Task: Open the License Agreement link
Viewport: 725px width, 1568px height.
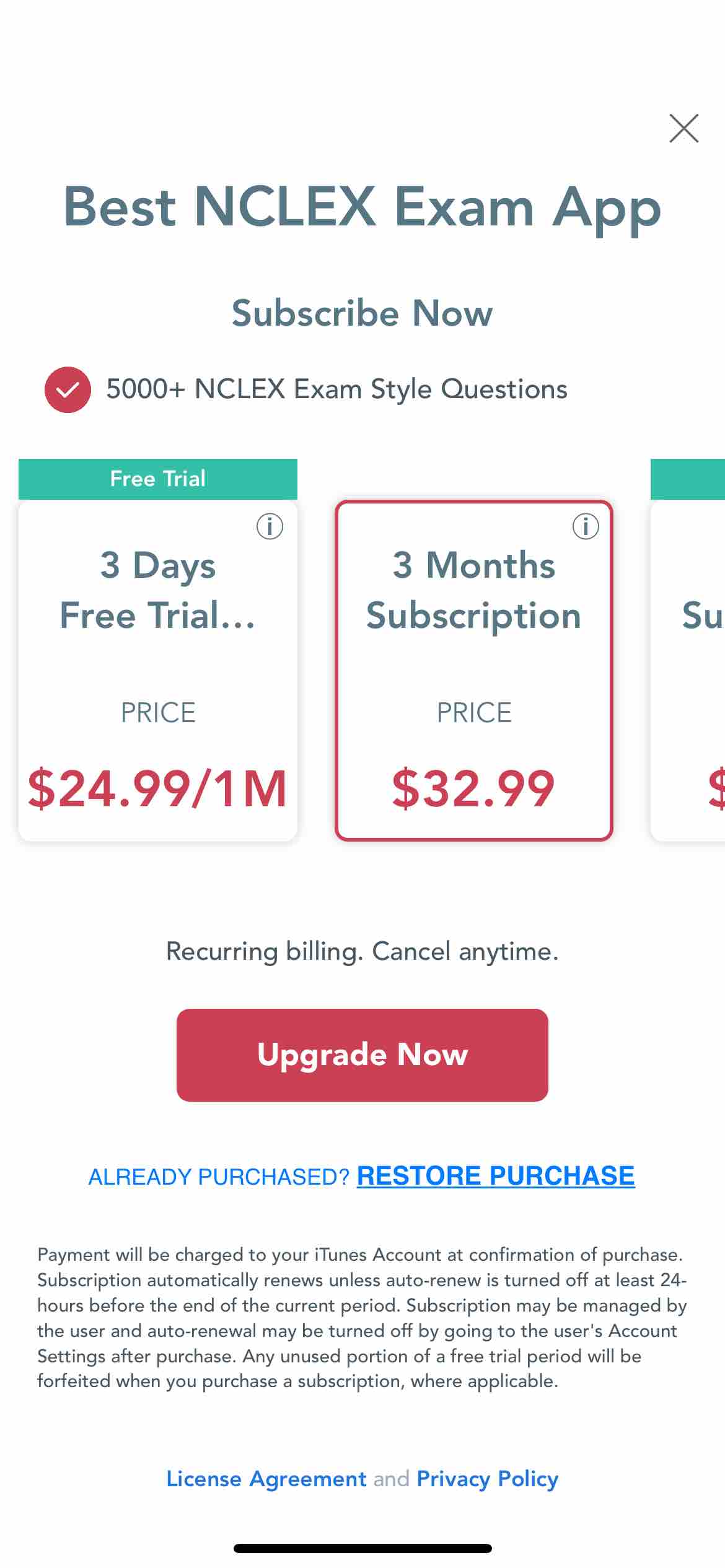Action: click(x=266, y=1479)
